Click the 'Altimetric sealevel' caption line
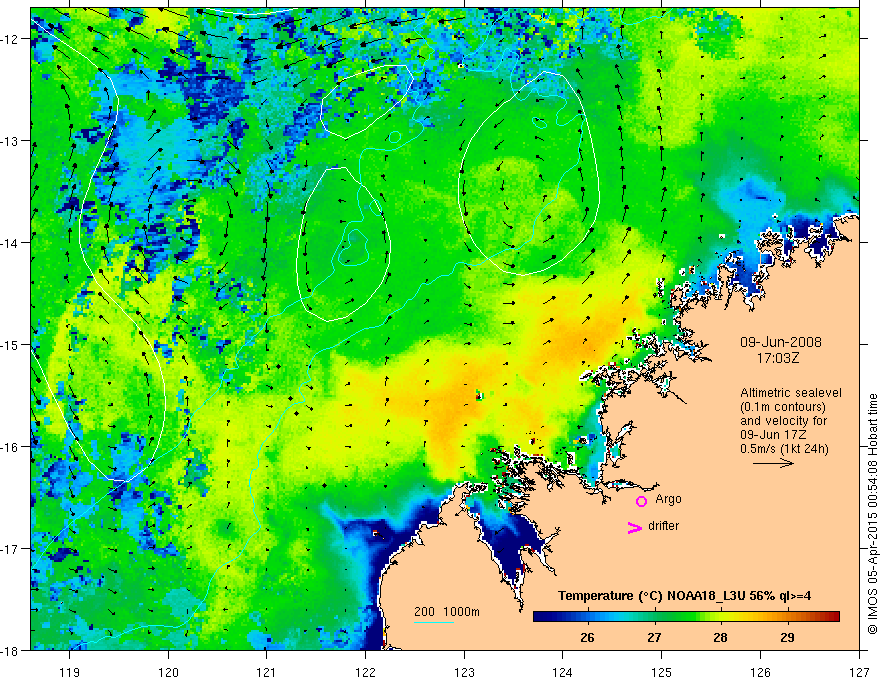The width and height of the screenshot is (880, 680). pos(791,393)
